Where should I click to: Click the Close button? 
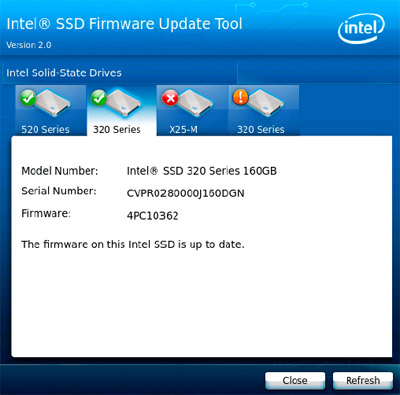295,380
